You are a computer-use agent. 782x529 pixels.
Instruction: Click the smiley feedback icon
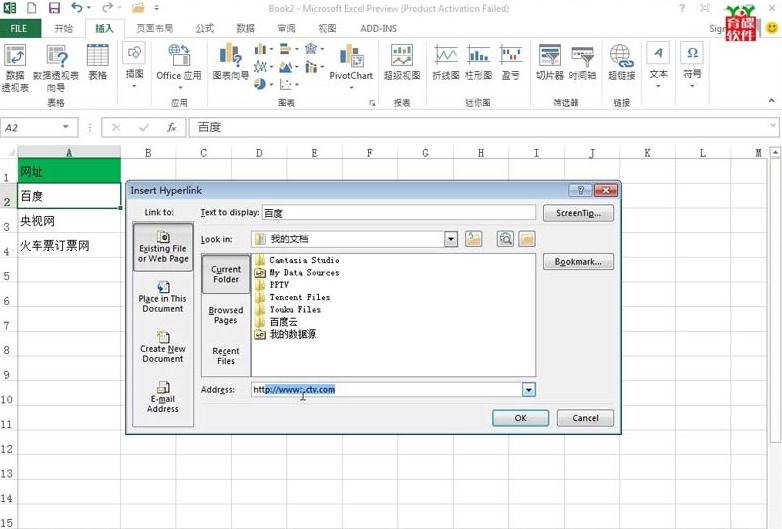(772, 28)
